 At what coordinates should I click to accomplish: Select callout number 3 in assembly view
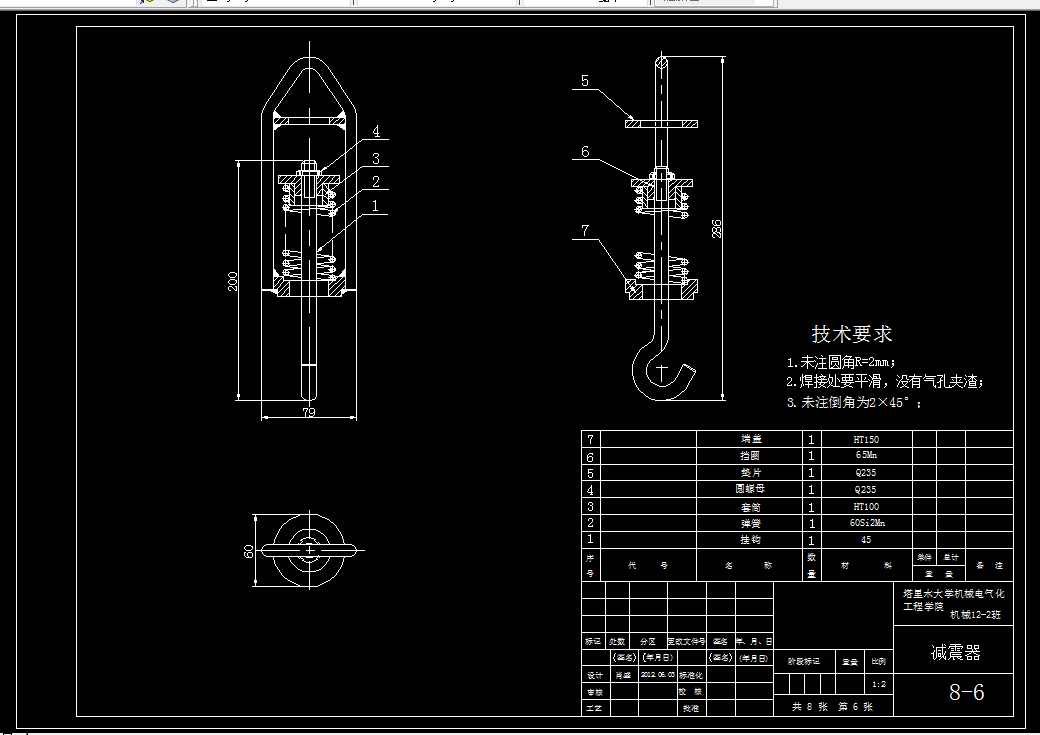click(x=376, y=159)
